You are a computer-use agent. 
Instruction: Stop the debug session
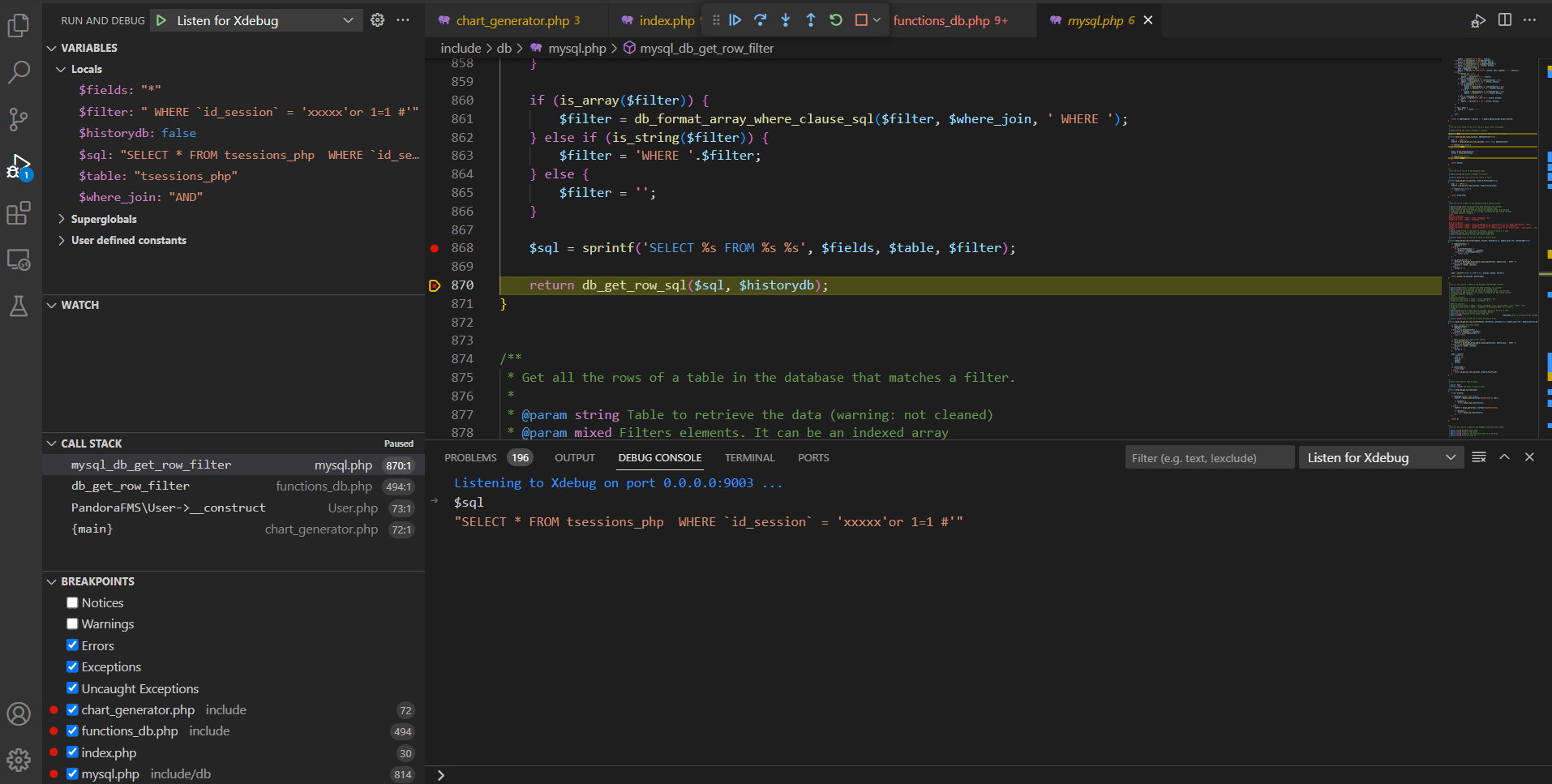[861, 20]
